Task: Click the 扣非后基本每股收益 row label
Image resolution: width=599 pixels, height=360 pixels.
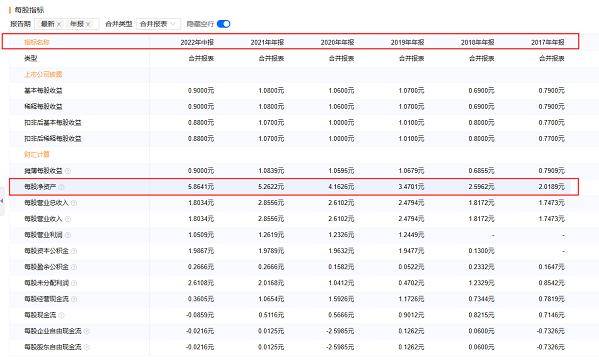Action: pos(53,123)
